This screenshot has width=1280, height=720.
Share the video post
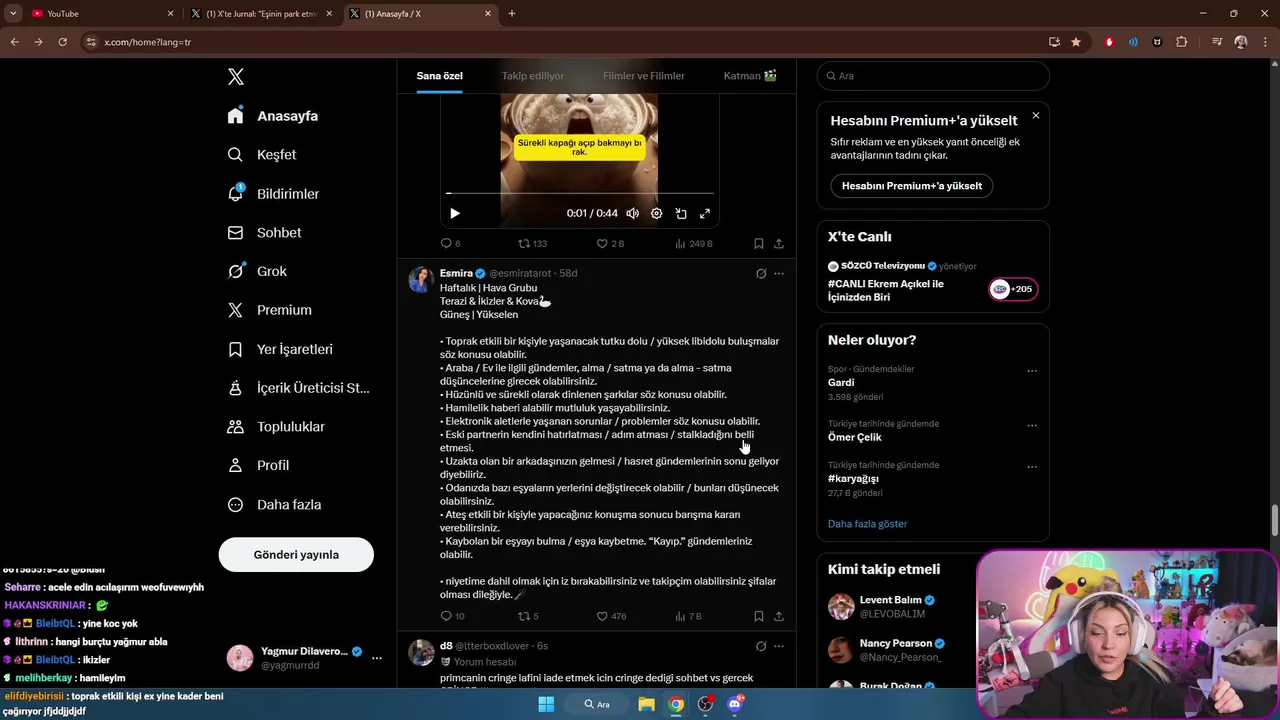tap(779, 244)
